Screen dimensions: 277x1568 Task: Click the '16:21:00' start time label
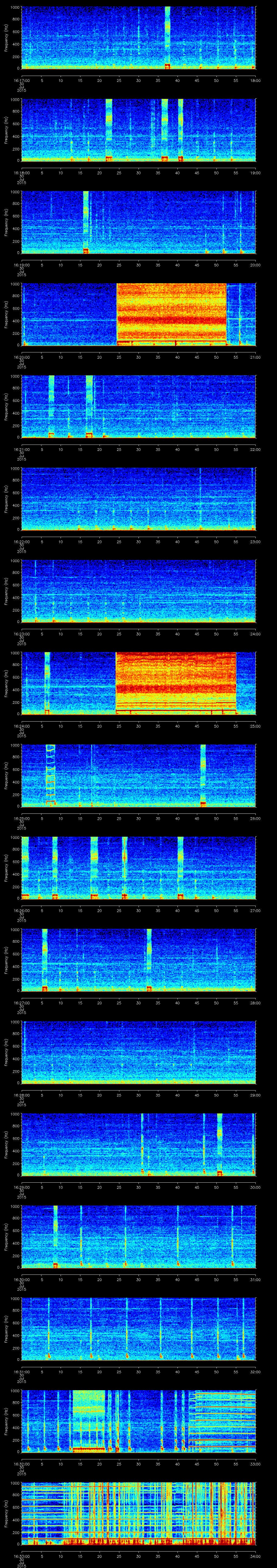[21, 449]
